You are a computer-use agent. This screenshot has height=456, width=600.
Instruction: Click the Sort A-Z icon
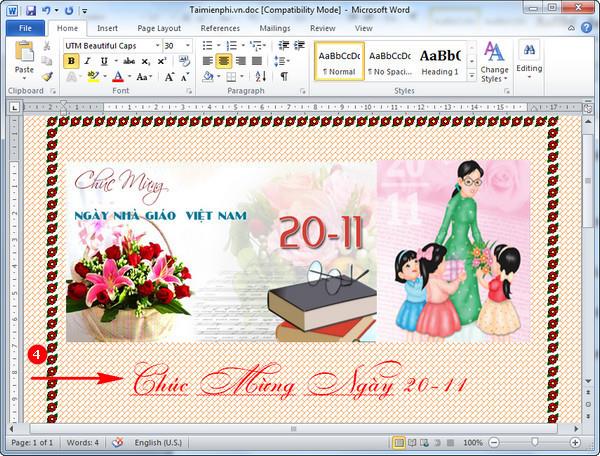point(261,77)
